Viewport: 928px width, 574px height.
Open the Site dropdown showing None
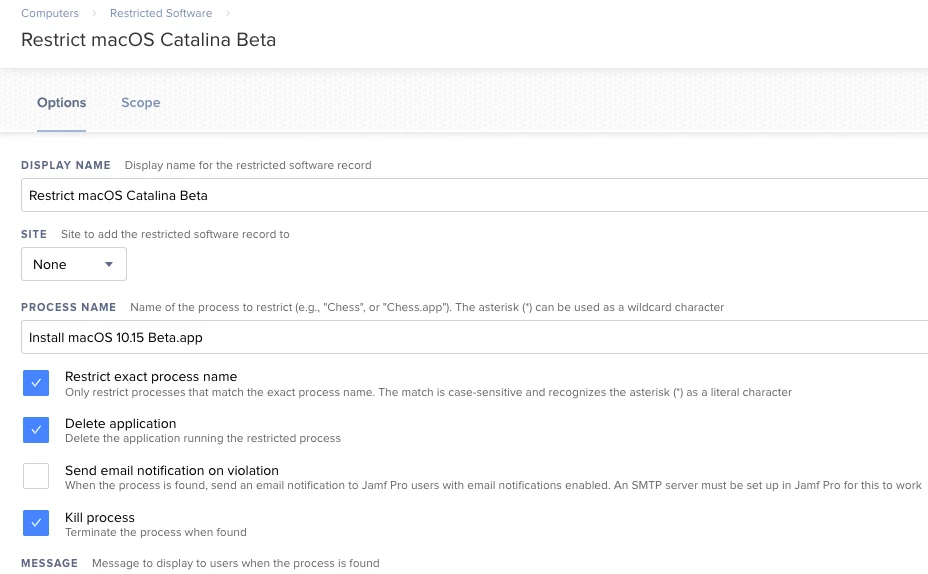(x=74, y=265)
